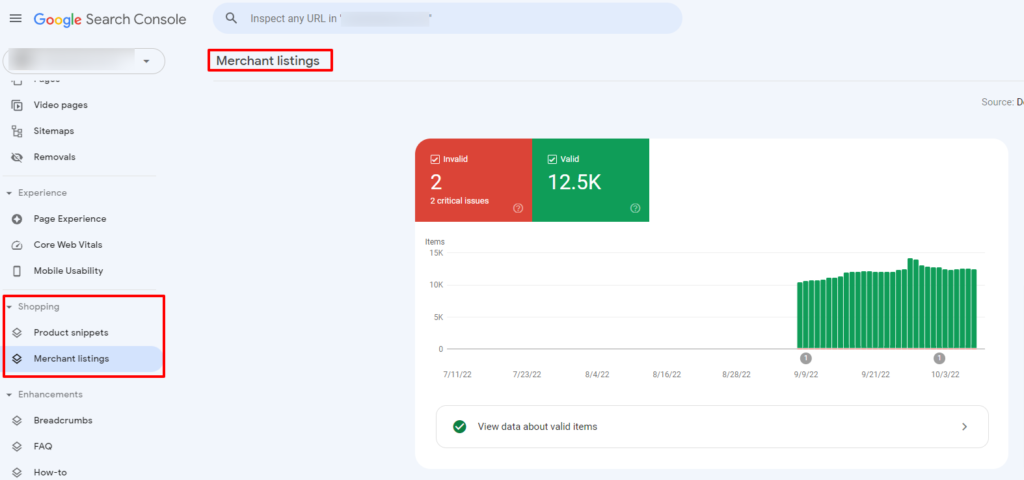Toggle the Valid checkbox
The width and height of the screenshot is (1024, 480).
tap(552, 159)
